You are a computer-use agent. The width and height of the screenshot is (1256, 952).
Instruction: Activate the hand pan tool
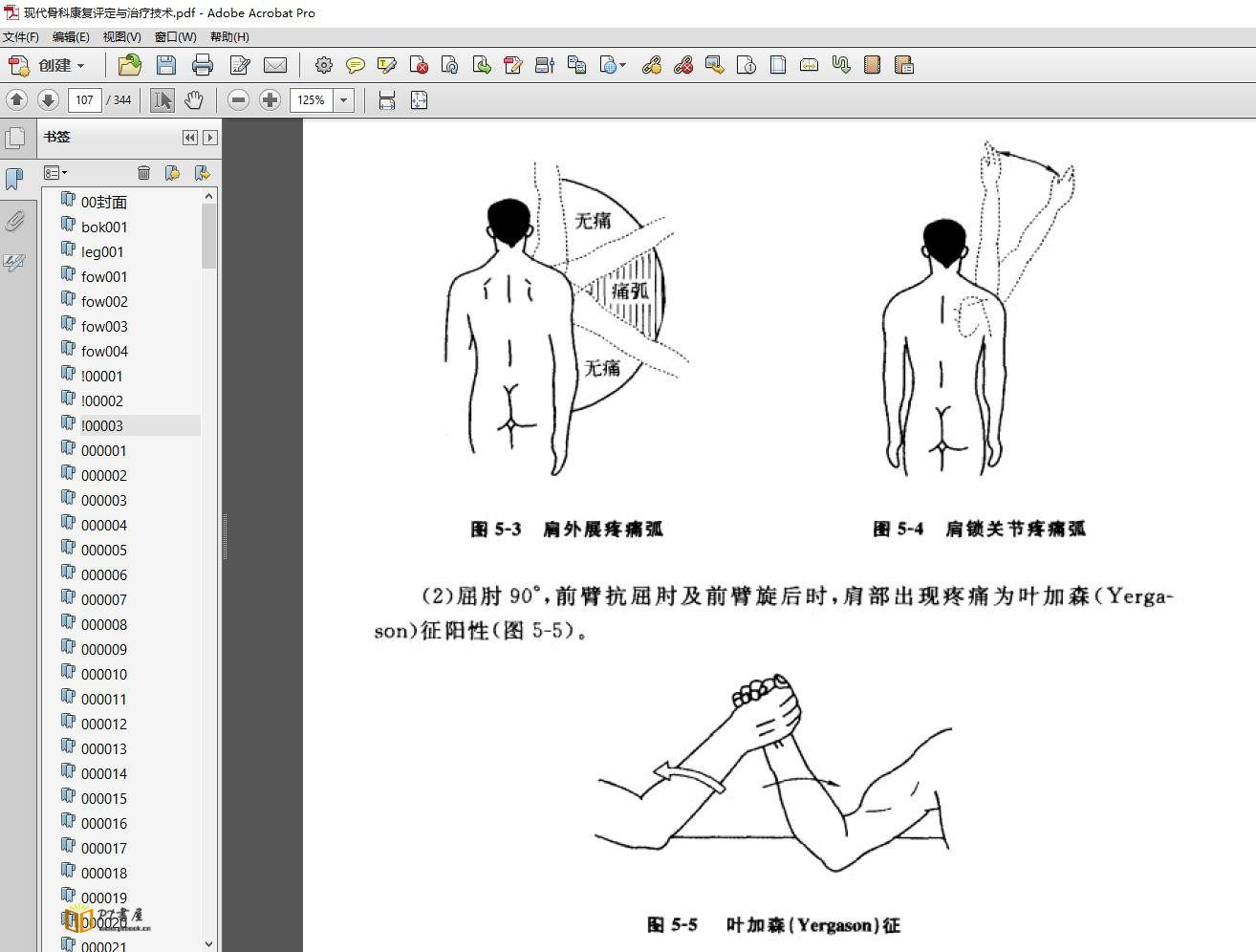pos(194,99)
